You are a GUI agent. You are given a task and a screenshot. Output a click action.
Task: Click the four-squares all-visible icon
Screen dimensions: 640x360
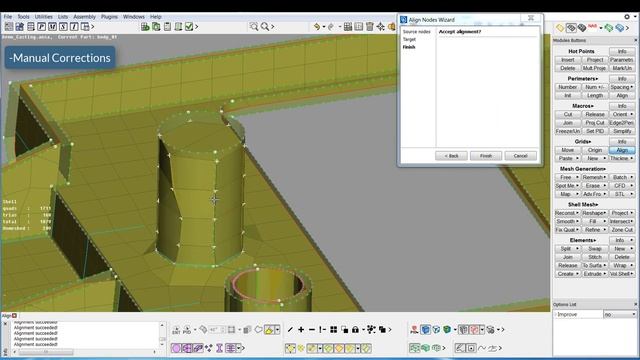(333, 329)
